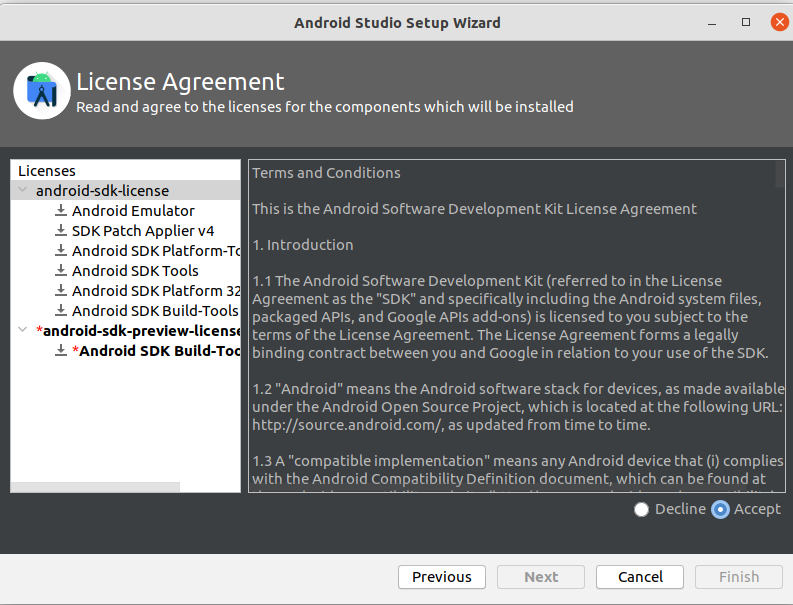Click download icon beside Android SDK Platform-Tools
Image resolution: width=793 pixels, height=605 pixels.
tap(61, 251)
